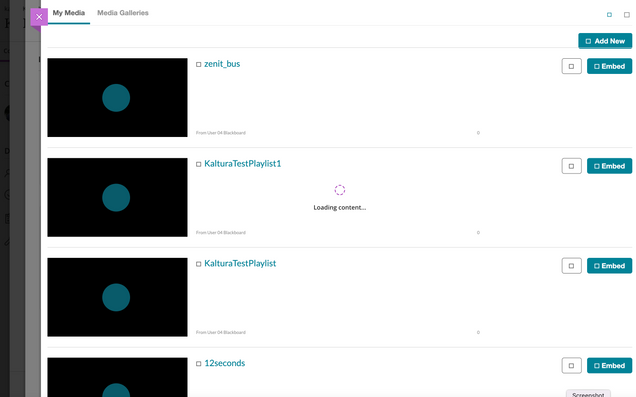Viewport: 636px width, 397px height.
Task: Click the gray top-right view icon
Action: point(627,15)
